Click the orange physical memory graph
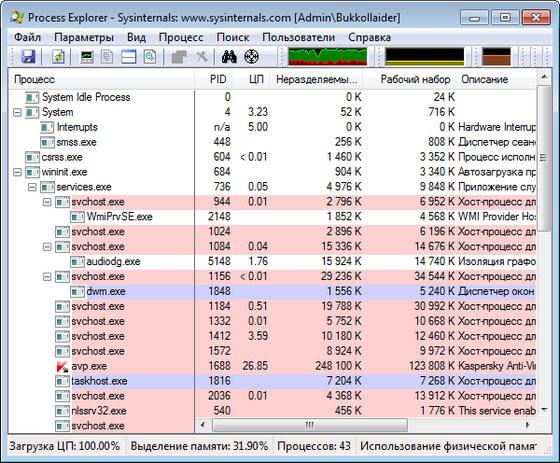 point(496,57)
